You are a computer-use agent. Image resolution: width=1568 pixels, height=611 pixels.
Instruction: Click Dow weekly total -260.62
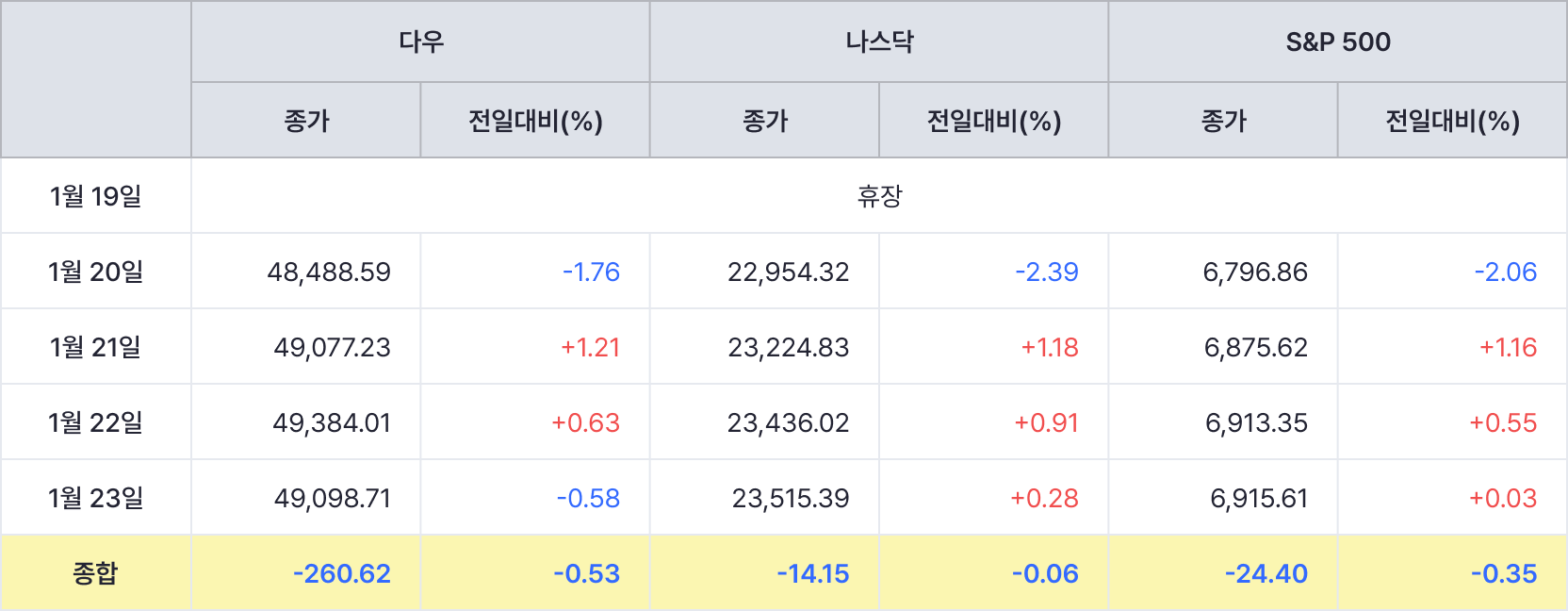point(341,573)
